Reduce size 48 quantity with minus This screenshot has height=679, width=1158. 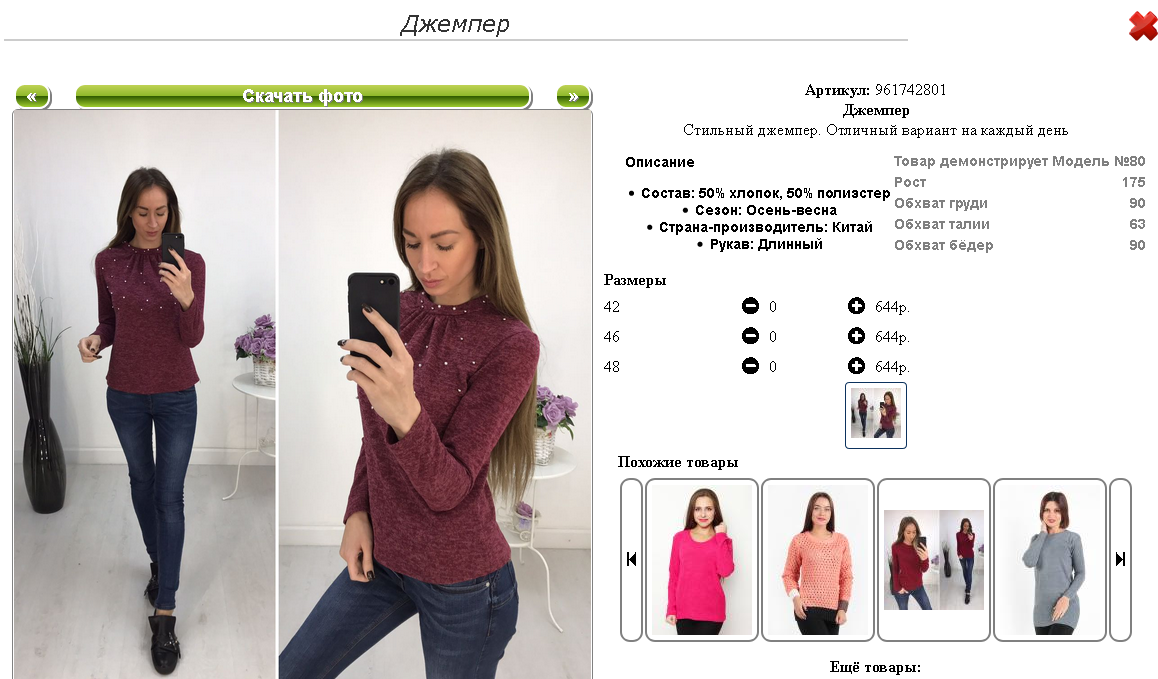point(750,366)
